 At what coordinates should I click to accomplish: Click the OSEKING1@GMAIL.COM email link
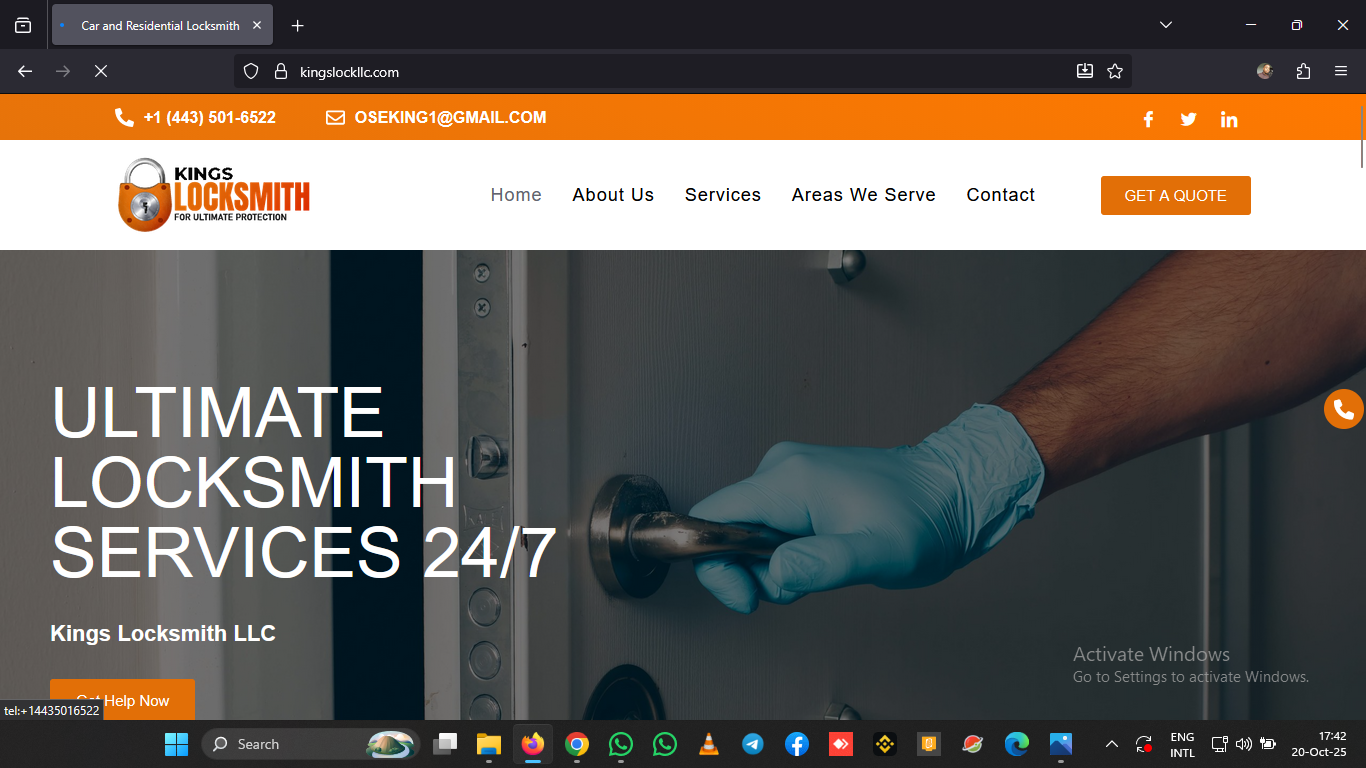pos(449,117)
